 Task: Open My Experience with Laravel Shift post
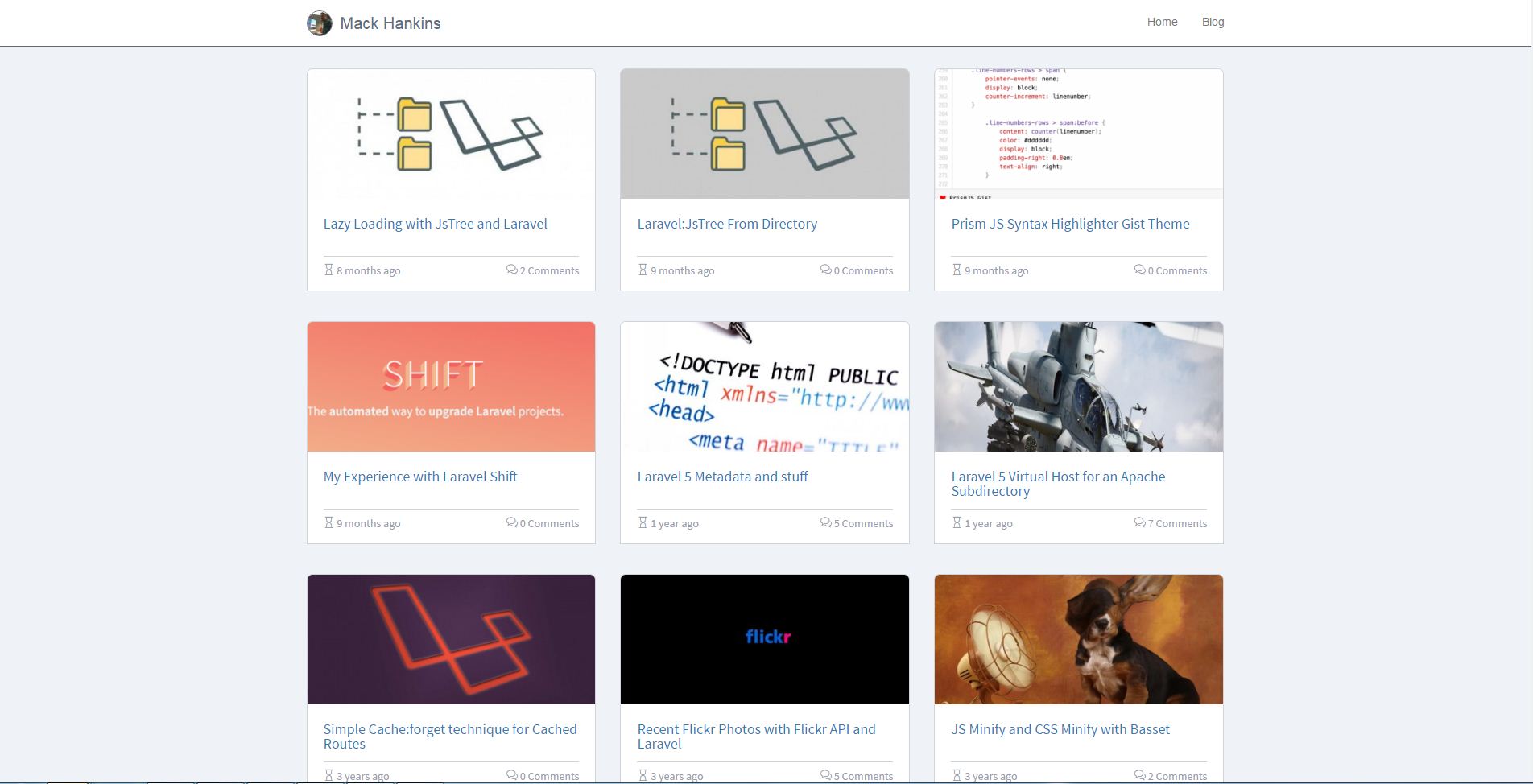click(420, 477)
